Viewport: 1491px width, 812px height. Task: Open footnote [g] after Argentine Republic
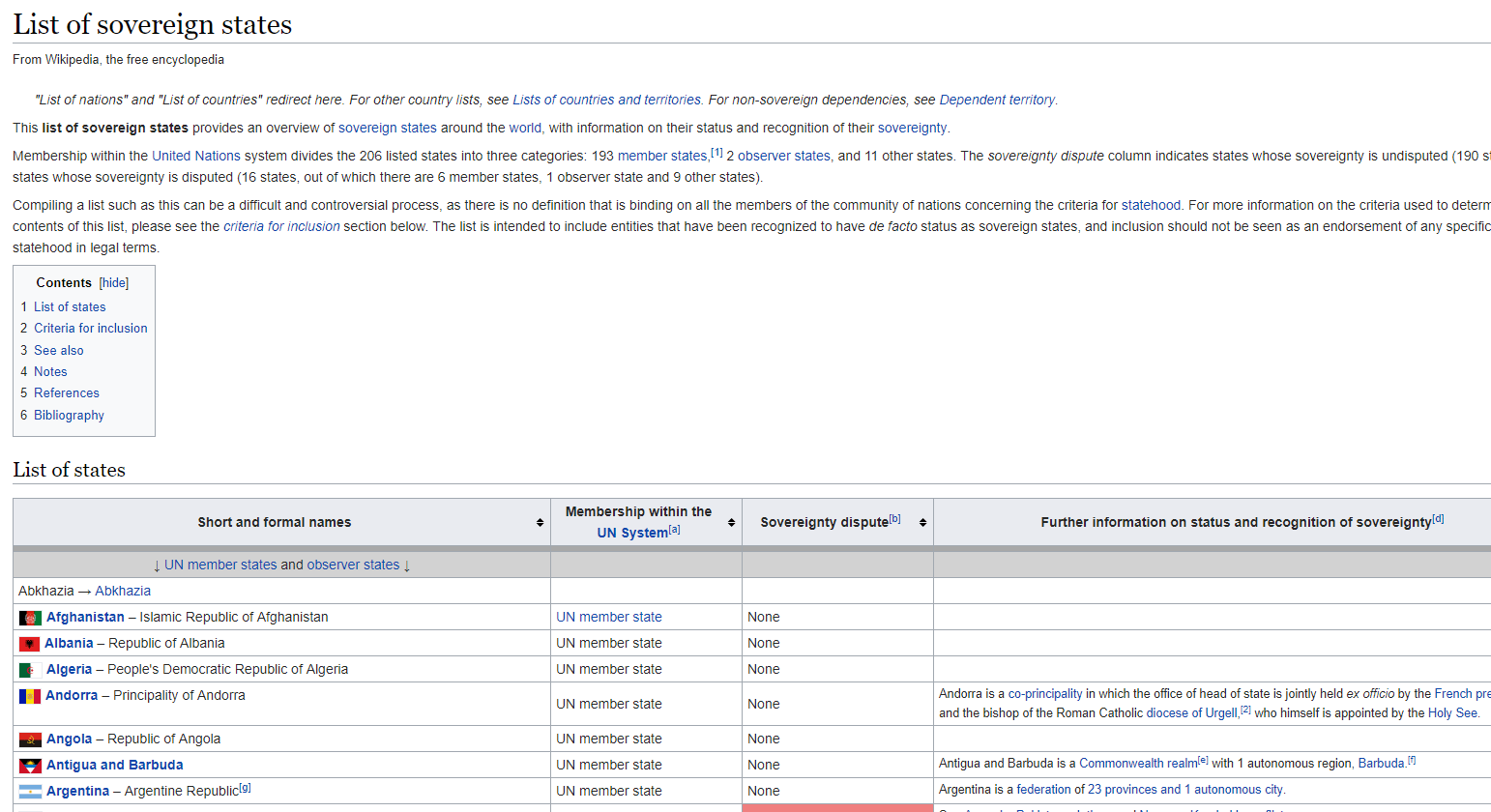(246, 787)
